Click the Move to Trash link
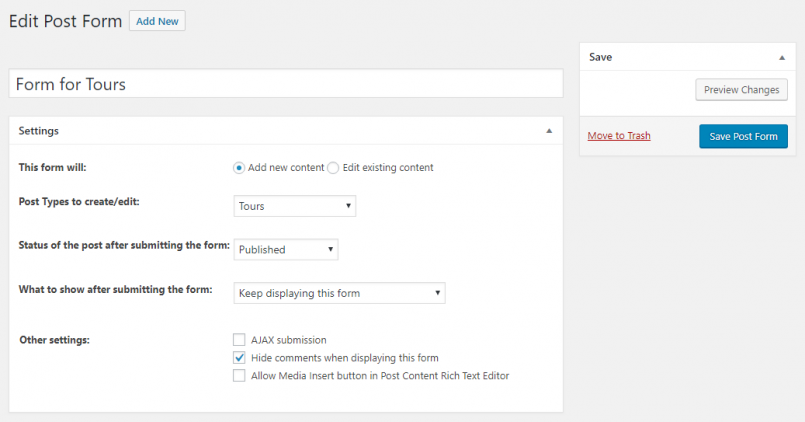Viewport: 805px width, 422px height. point(619,136)
